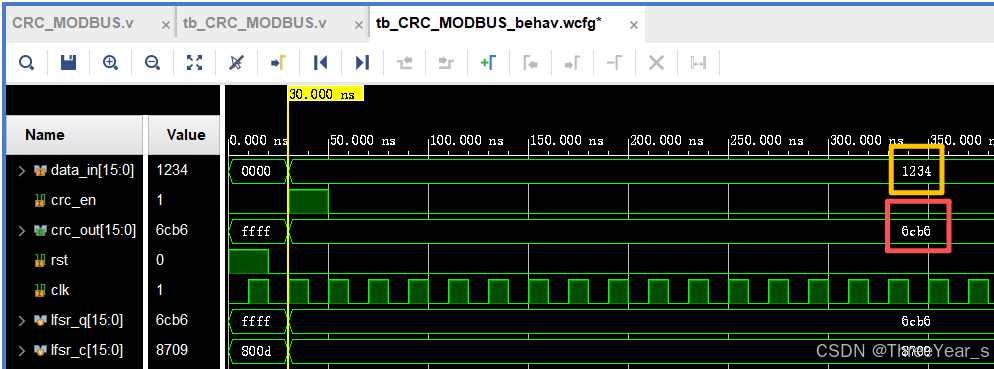Click the Next Transition icon
Viewport: 994px width, 369px height.
coord(446,62)
